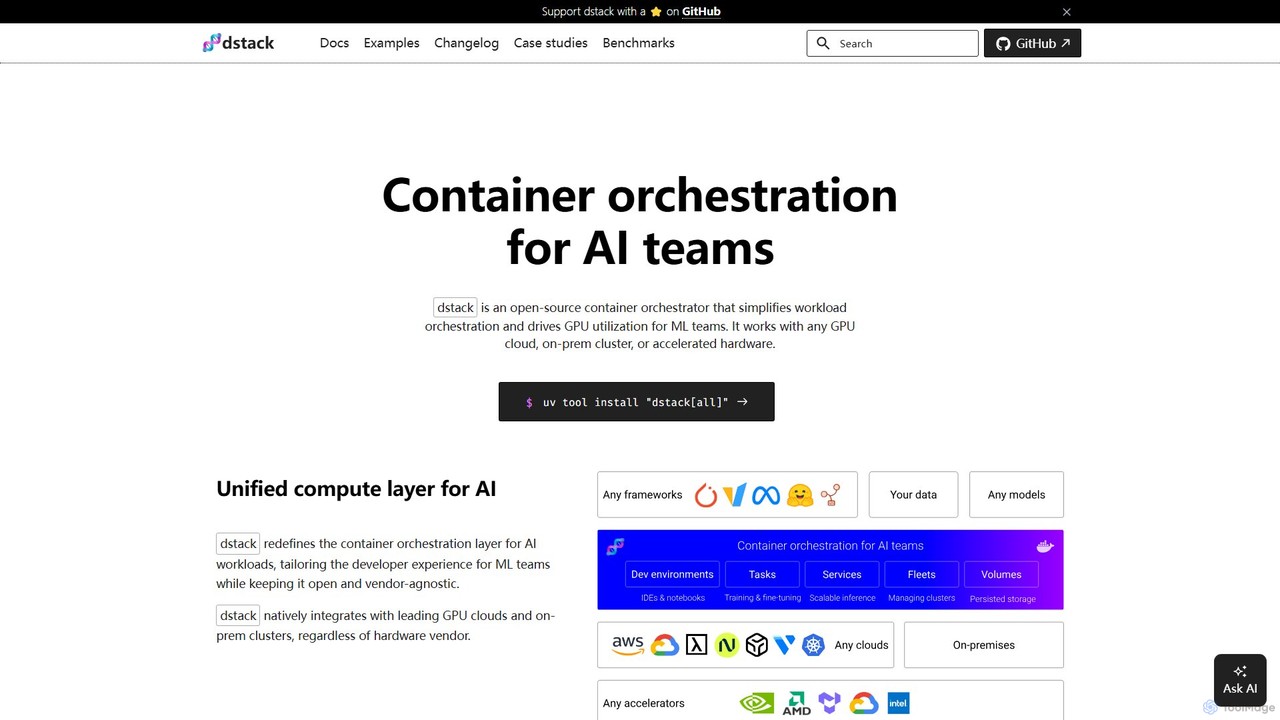Screen dimensions: 1280x720
Task: Click the PyTorch logo
Action: (706, 495)
